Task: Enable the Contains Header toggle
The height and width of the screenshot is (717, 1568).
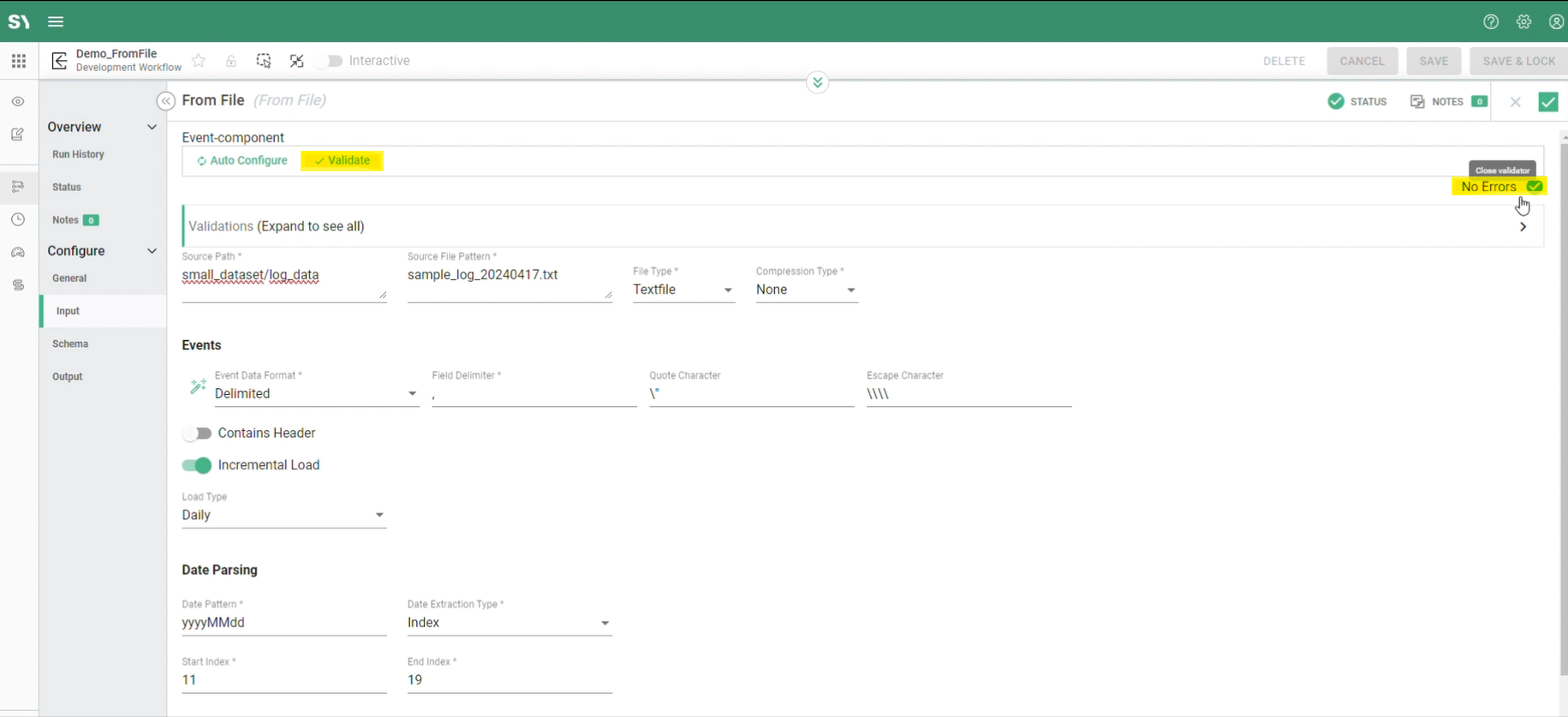Action: (197, 433)
